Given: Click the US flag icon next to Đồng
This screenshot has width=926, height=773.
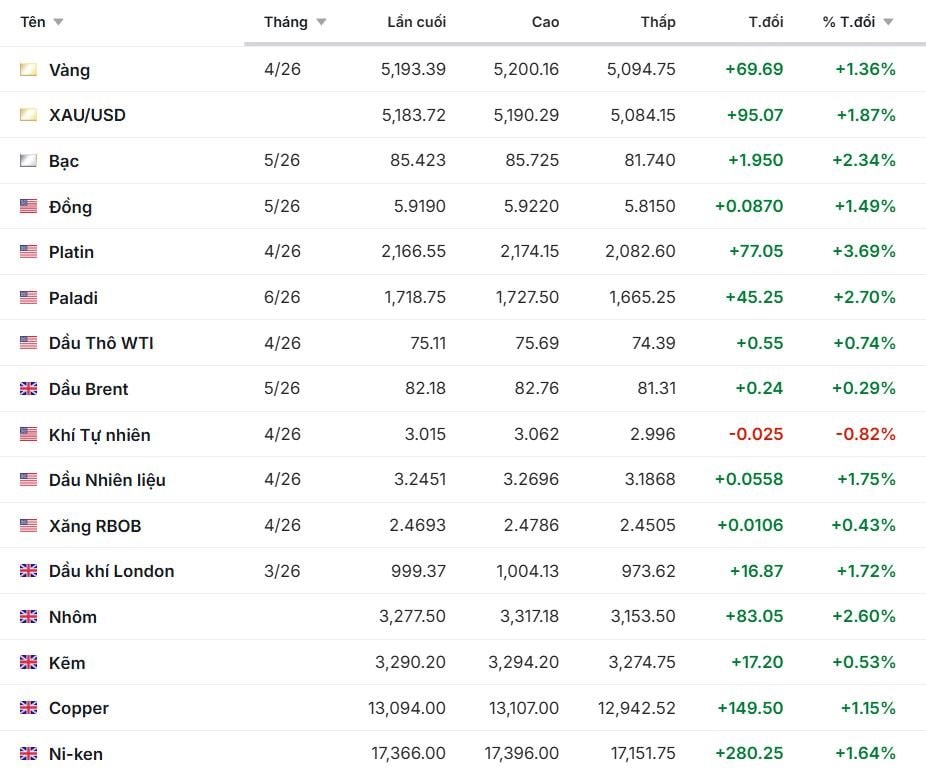Looking at the screenshot, I should (28, 207).
